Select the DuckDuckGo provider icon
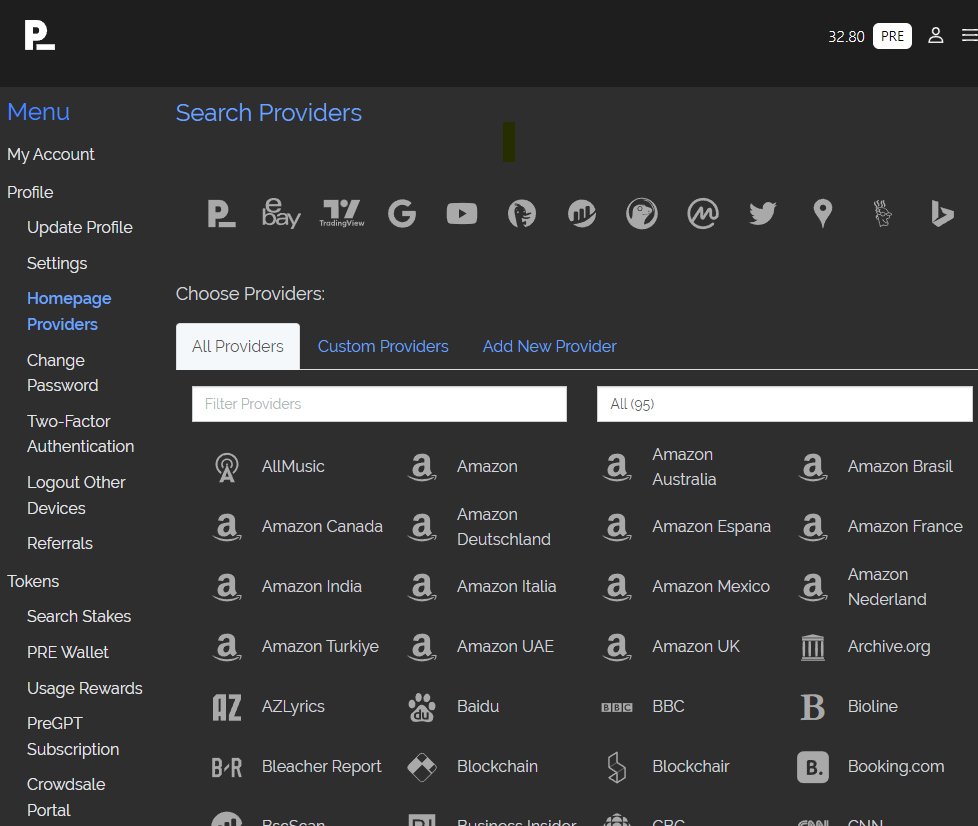Image resolution: width=978 pixels, height=826 pixels. pyautogui.click(x=521, y=214)
